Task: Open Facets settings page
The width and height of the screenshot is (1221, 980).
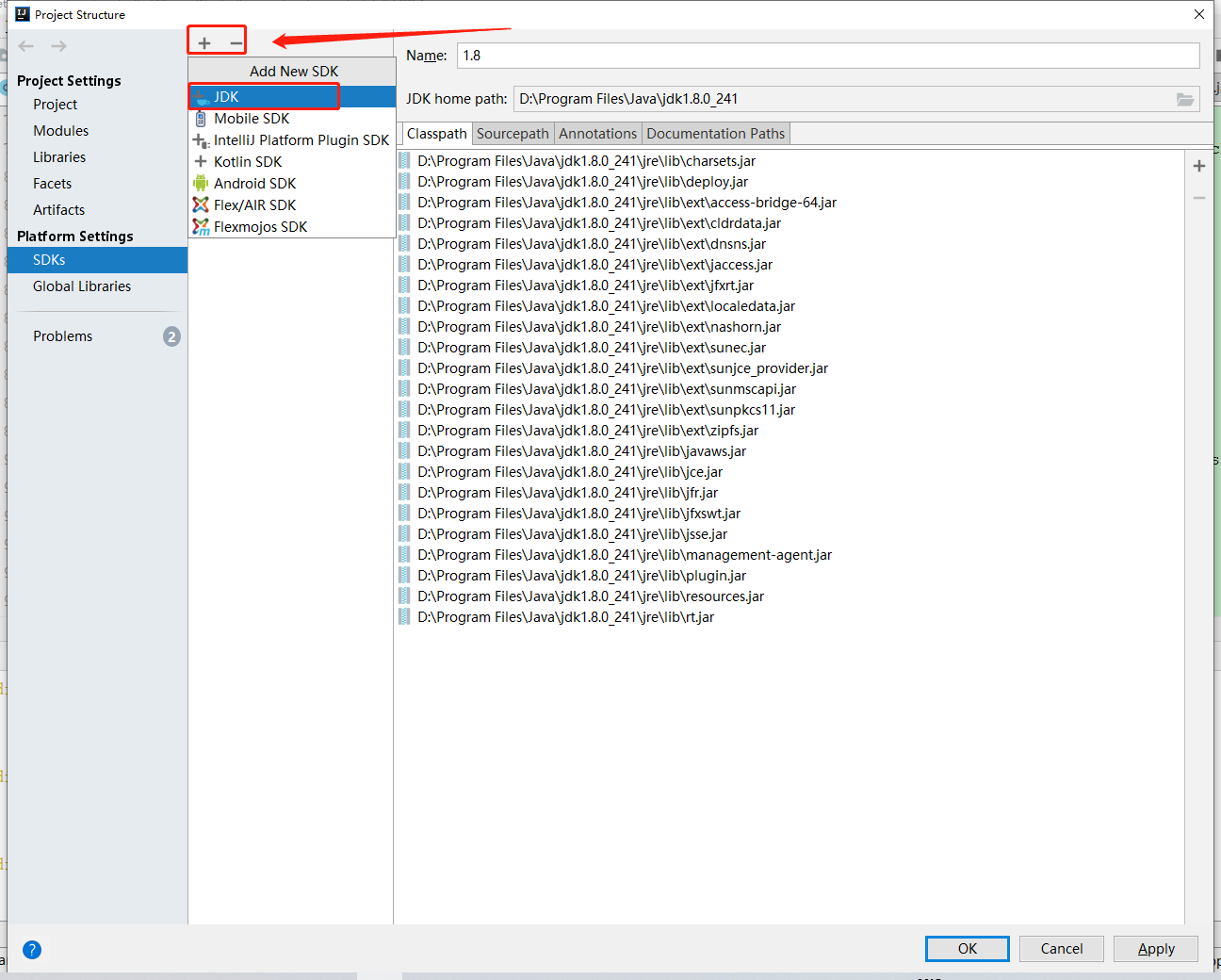Action: click(97, 184)
